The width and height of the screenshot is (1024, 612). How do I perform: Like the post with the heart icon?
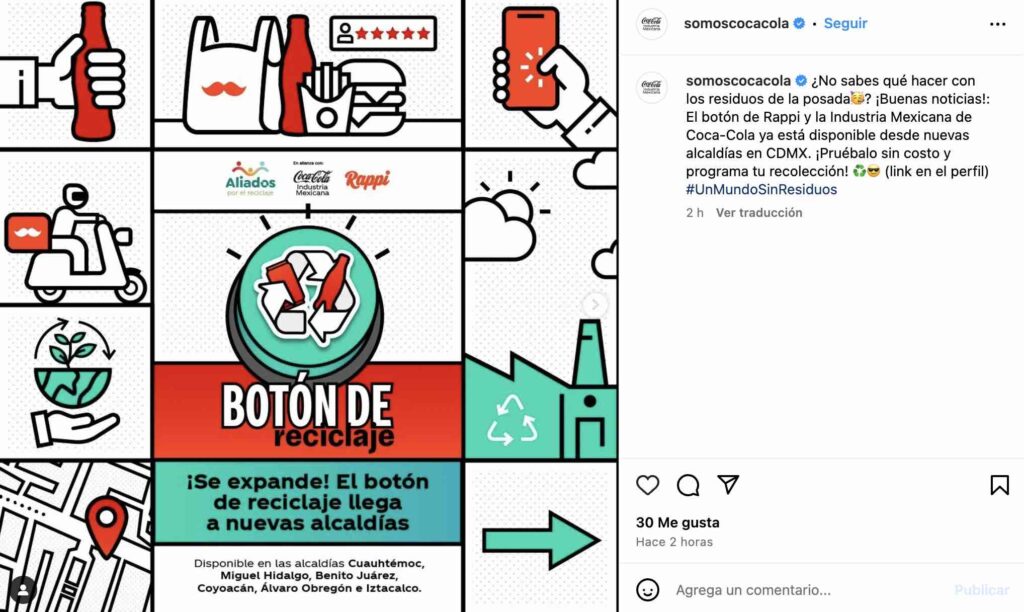(647, 485)
